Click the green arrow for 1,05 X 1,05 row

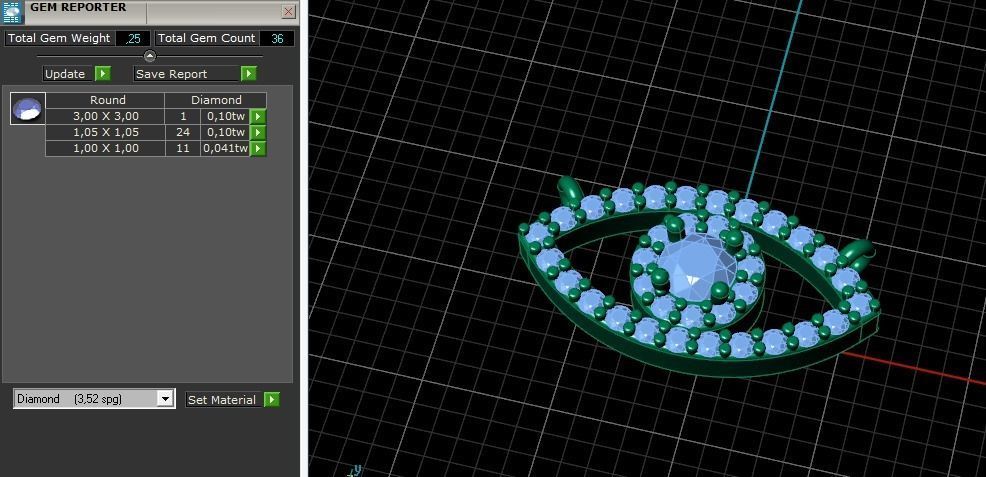click(258, 133)
